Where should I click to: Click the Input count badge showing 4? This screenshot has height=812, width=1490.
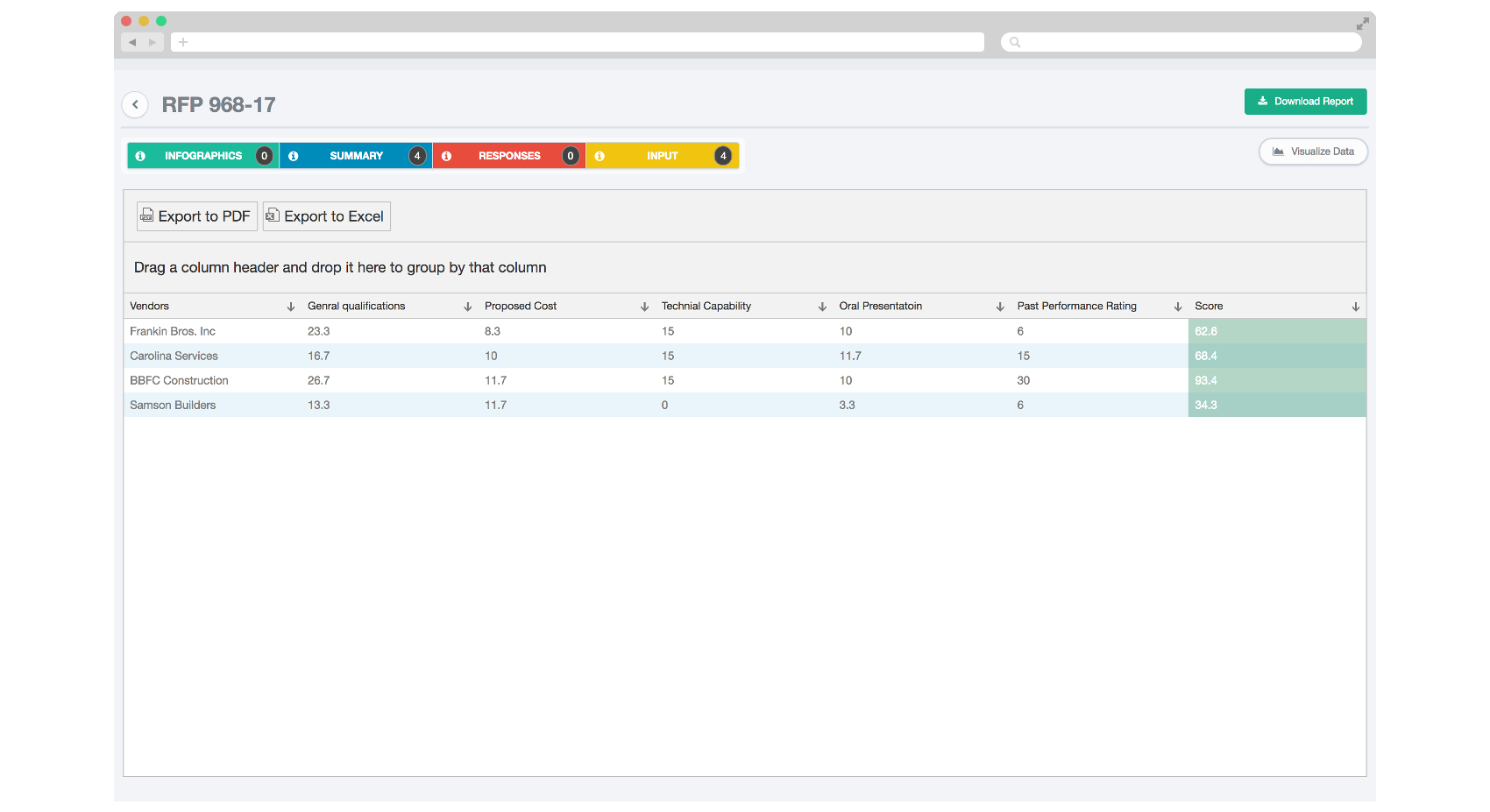click(723, 156)
